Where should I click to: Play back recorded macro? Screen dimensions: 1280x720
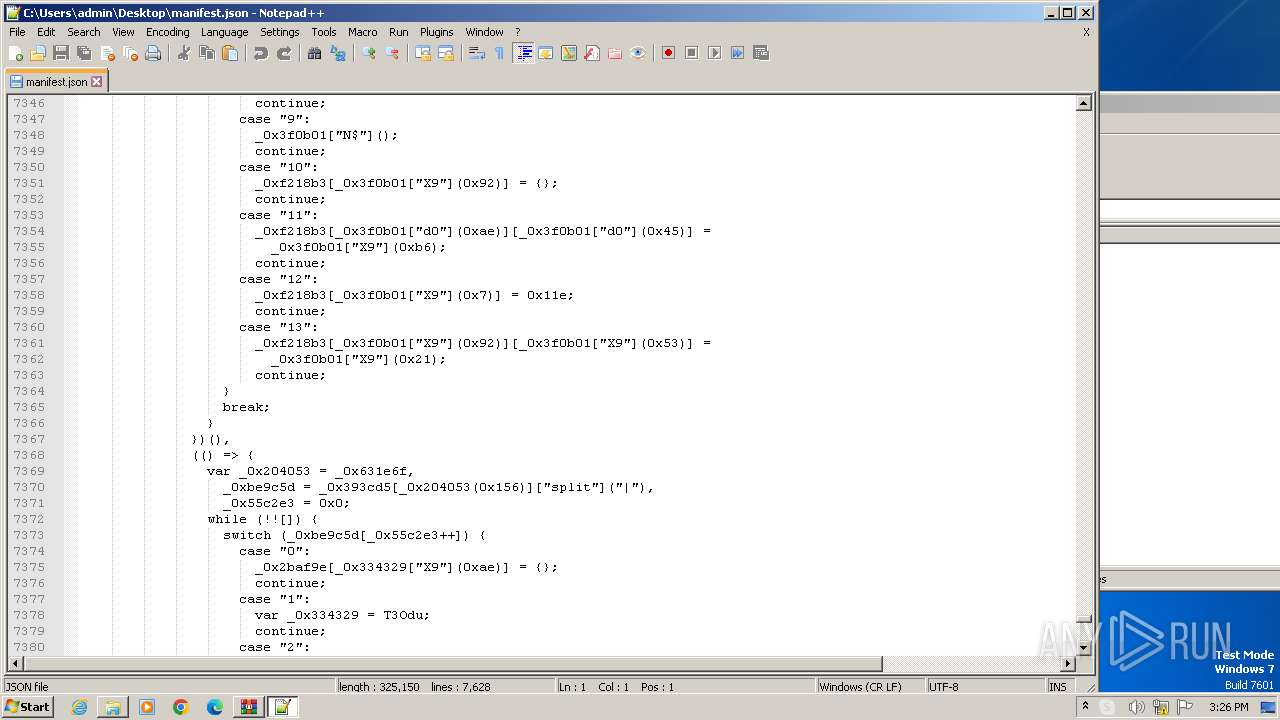pyautogui.click(x=715, y=53)
